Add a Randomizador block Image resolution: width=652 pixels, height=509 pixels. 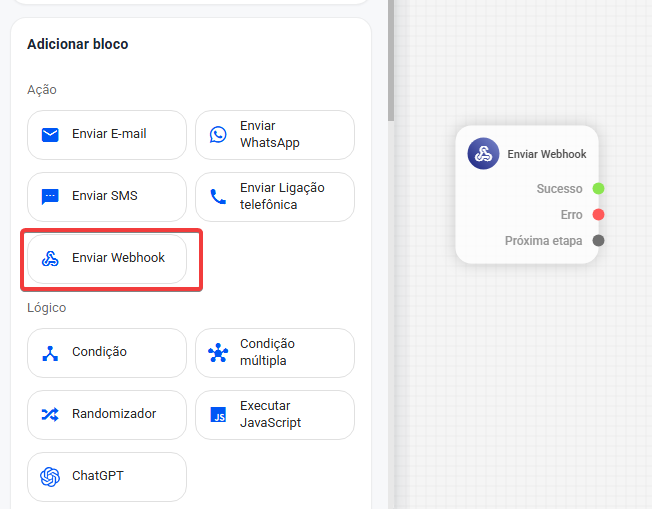107,415
